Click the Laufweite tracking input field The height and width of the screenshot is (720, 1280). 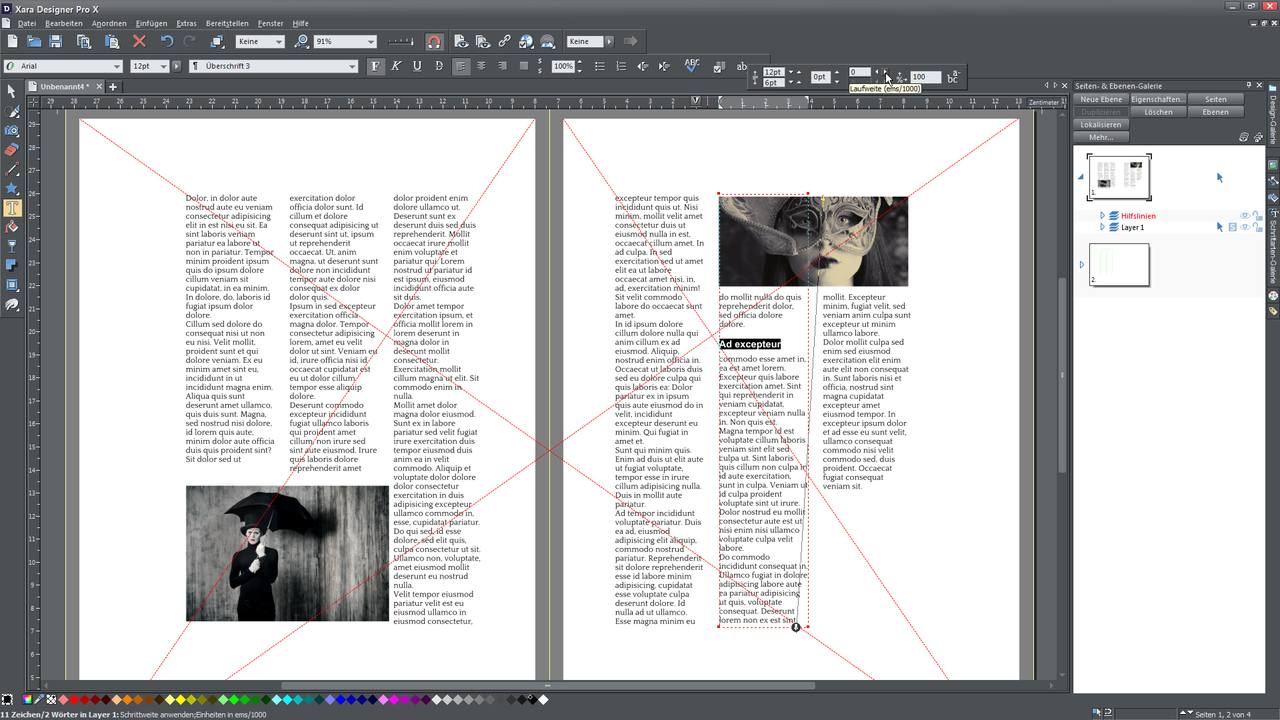pyautogui.click(x=860, y=72)
